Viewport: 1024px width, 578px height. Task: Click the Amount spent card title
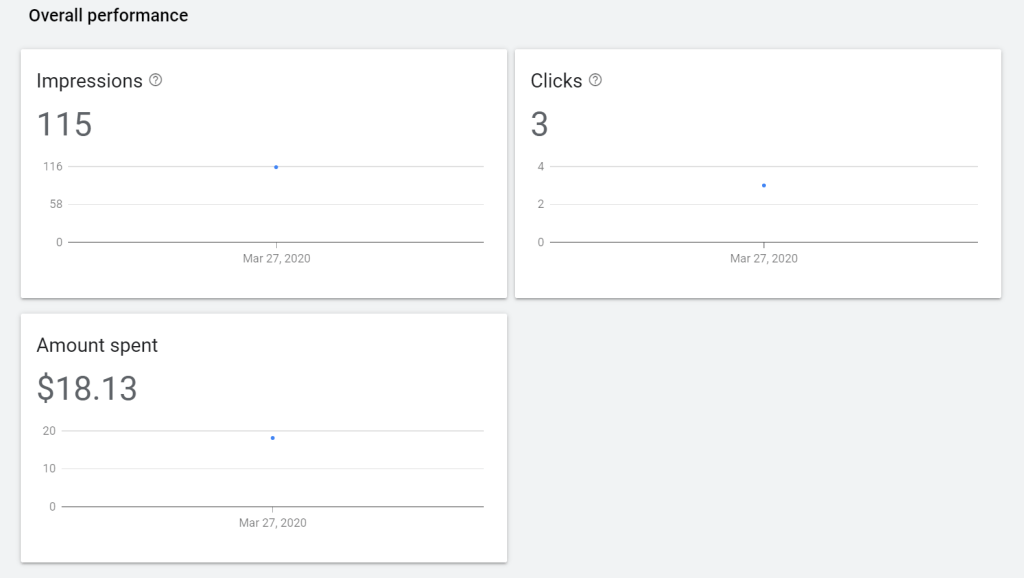coord(97,345)
